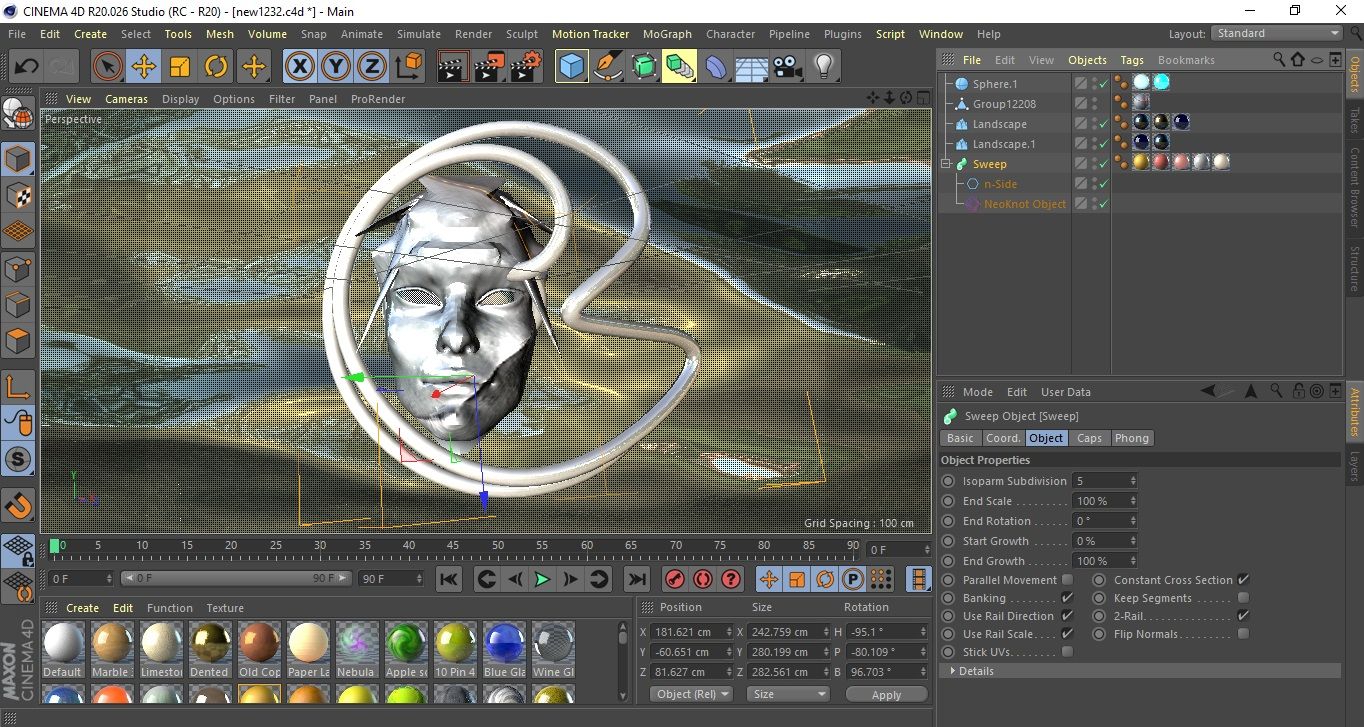The width and height of the screenshot is (1364, 727).
Task: Switch to Texture mode icon
Action: [x=18, y=195]
